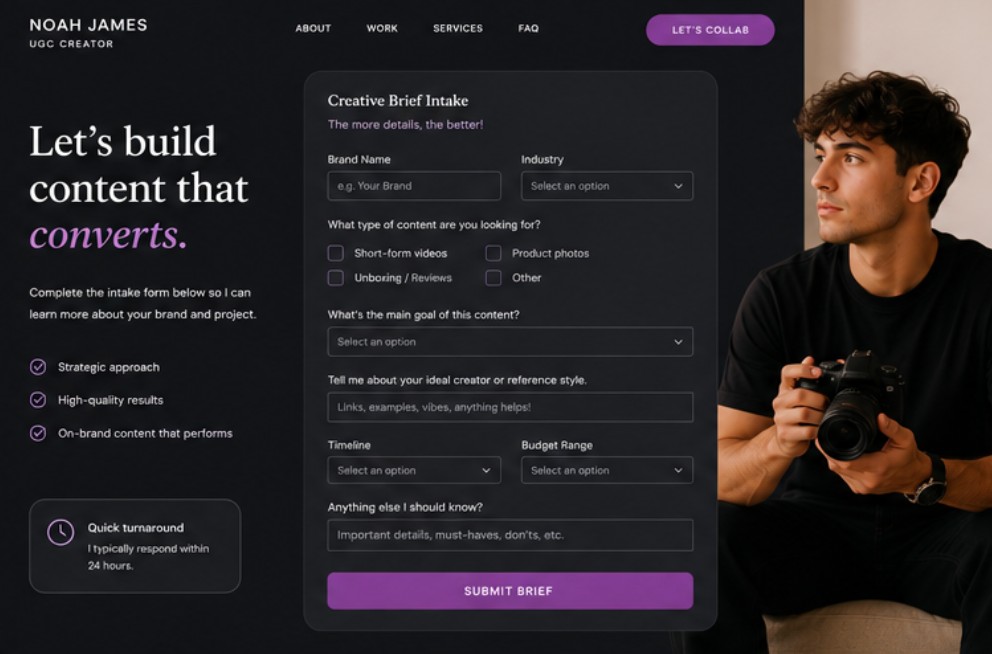This screenshot has height=654, width=992.
Task: Tick the Short-form videos checkbox
Action: [336, 253]
